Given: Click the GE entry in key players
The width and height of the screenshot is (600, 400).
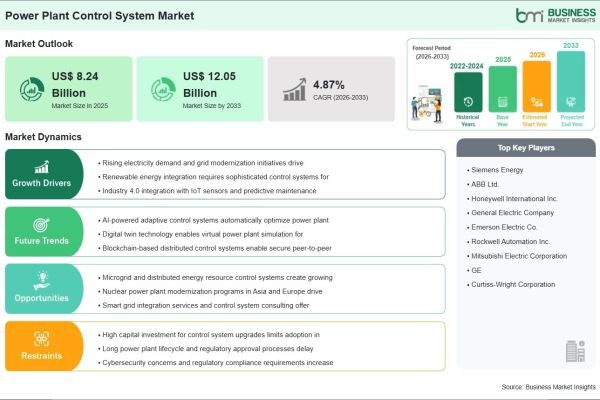Looking at the screenshot, I should click(x=474, y=270).
